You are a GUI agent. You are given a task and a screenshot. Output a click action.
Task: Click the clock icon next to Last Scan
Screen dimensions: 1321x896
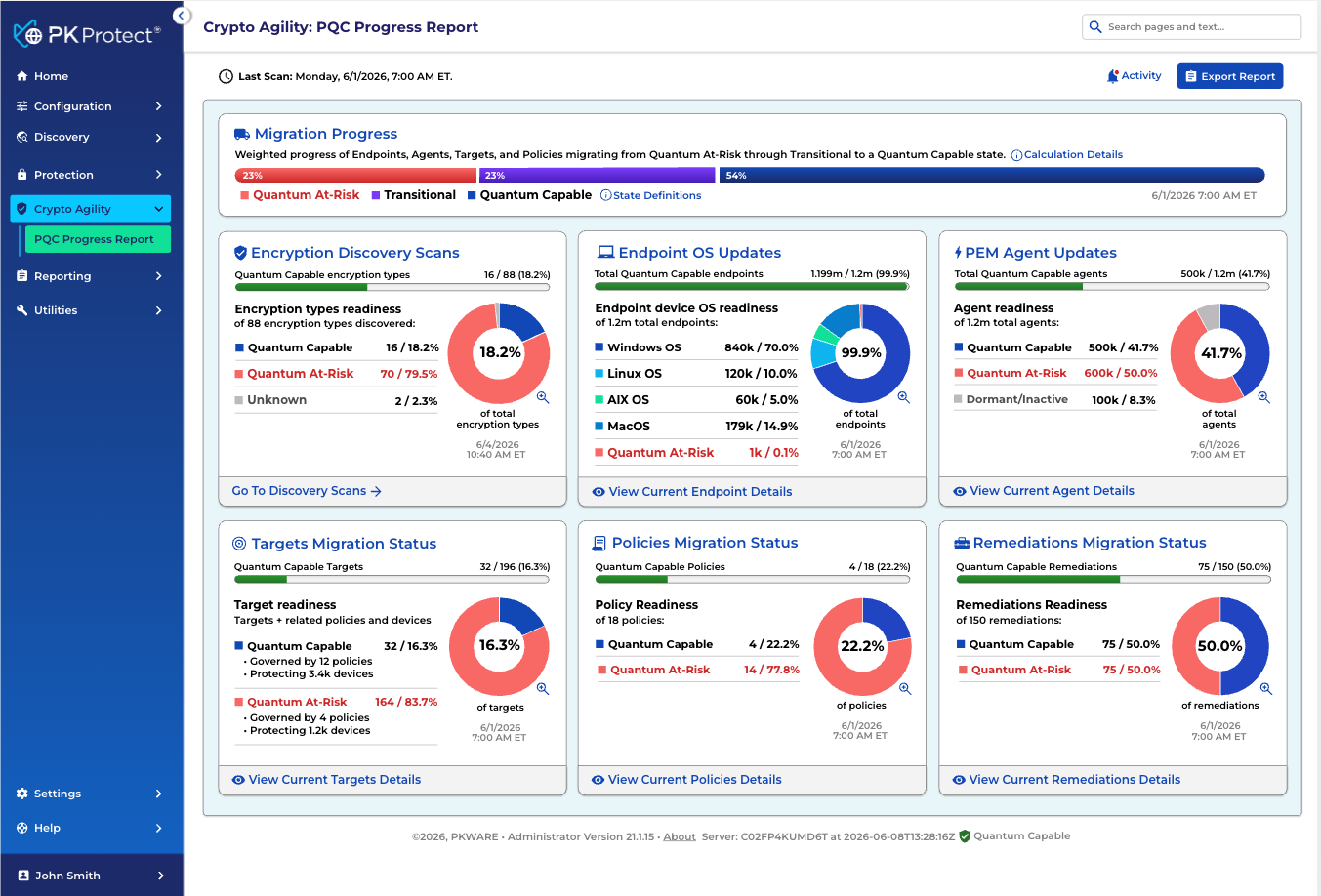click(x=226, y=76)
